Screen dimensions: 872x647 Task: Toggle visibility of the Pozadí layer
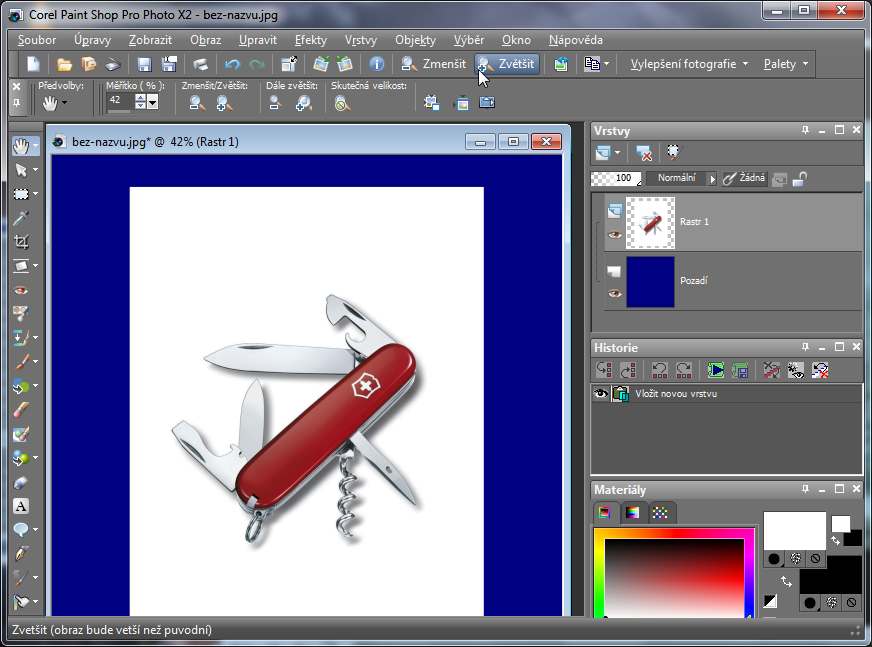(614, 293)
